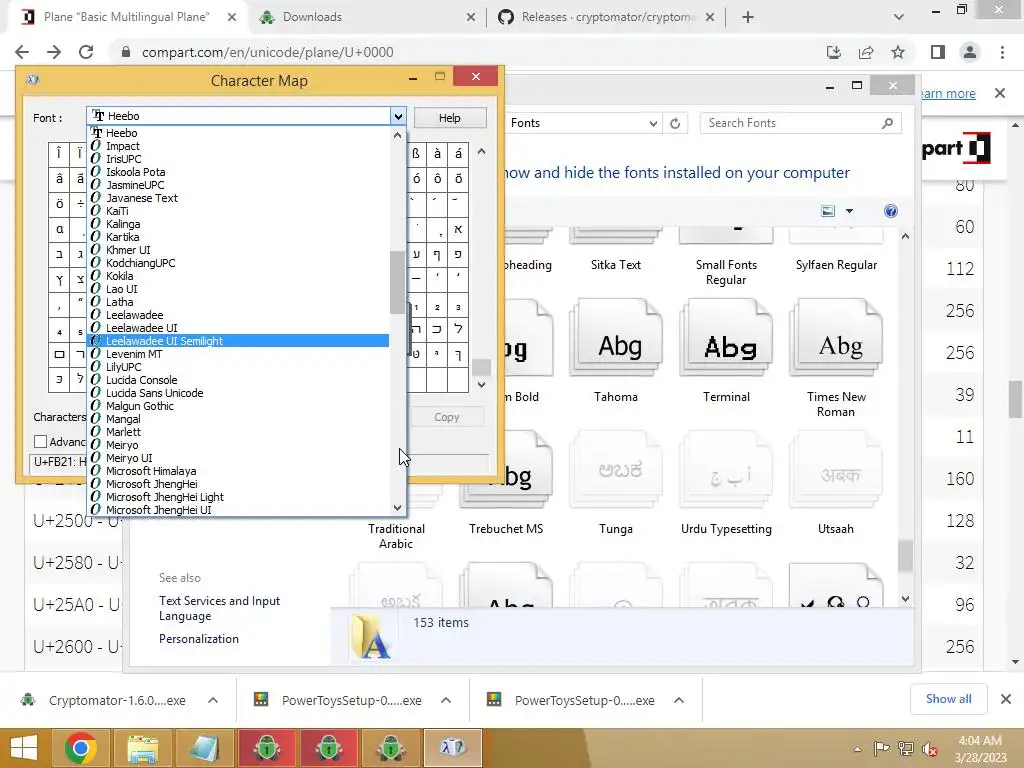Select Microsoft Himalaya font entry
This screenshot has height=768, width=1024.
(x=151, y=471)
